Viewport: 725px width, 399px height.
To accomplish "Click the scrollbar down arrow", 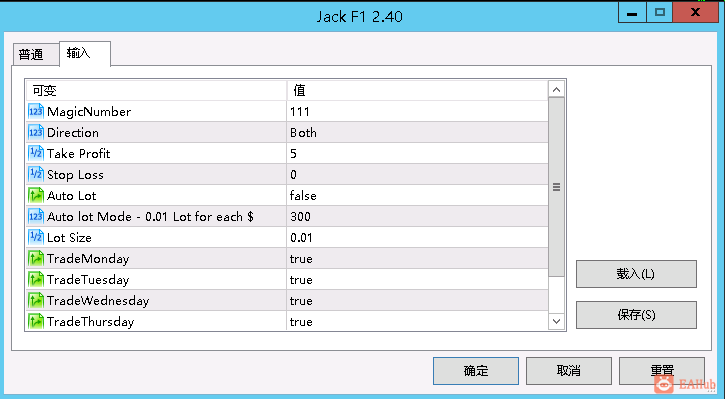I will coord(556,321).
